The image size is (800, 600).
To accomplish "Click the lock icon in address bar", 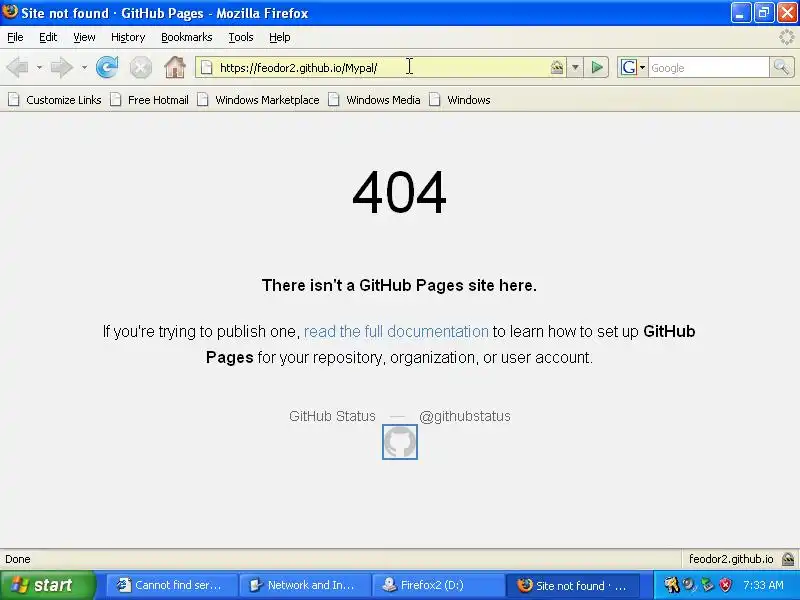I will click(x=557, y=67).
